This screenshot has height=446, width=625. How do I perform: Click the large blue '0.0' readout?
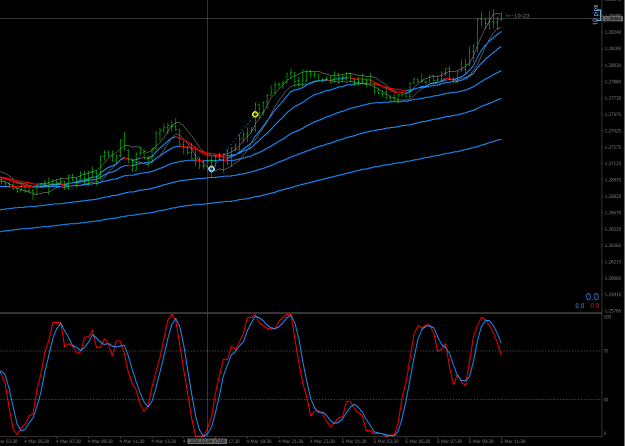(592, 297)
